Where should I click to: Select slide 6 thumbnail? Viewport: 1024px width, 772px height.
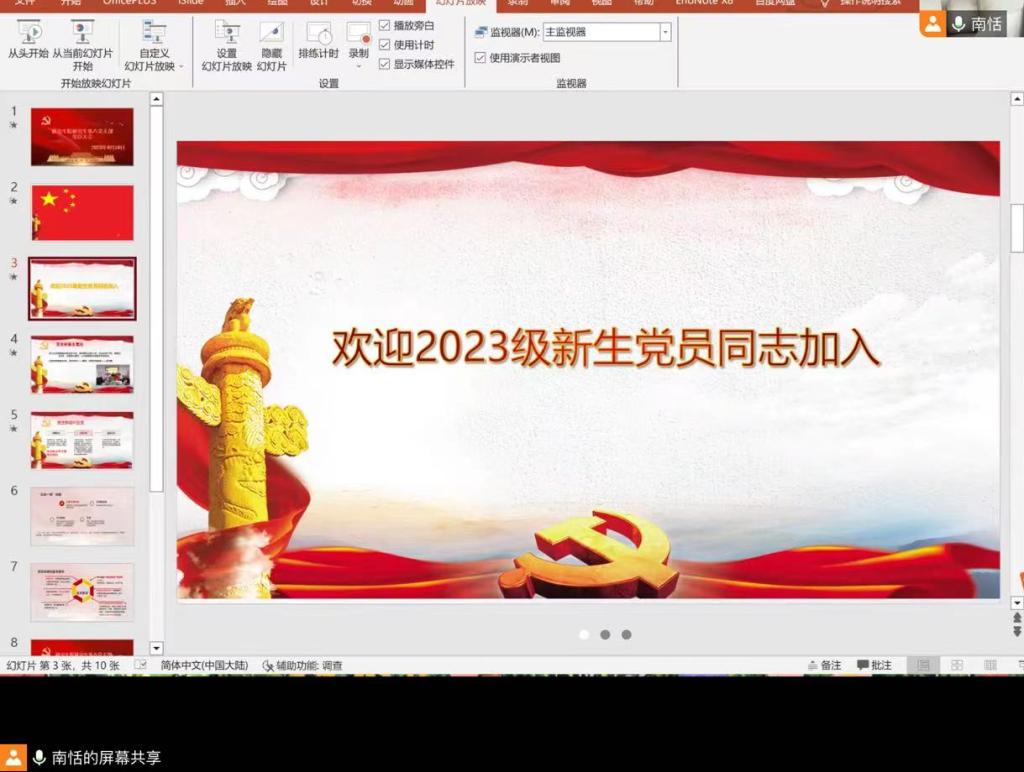tap(82, 516)
